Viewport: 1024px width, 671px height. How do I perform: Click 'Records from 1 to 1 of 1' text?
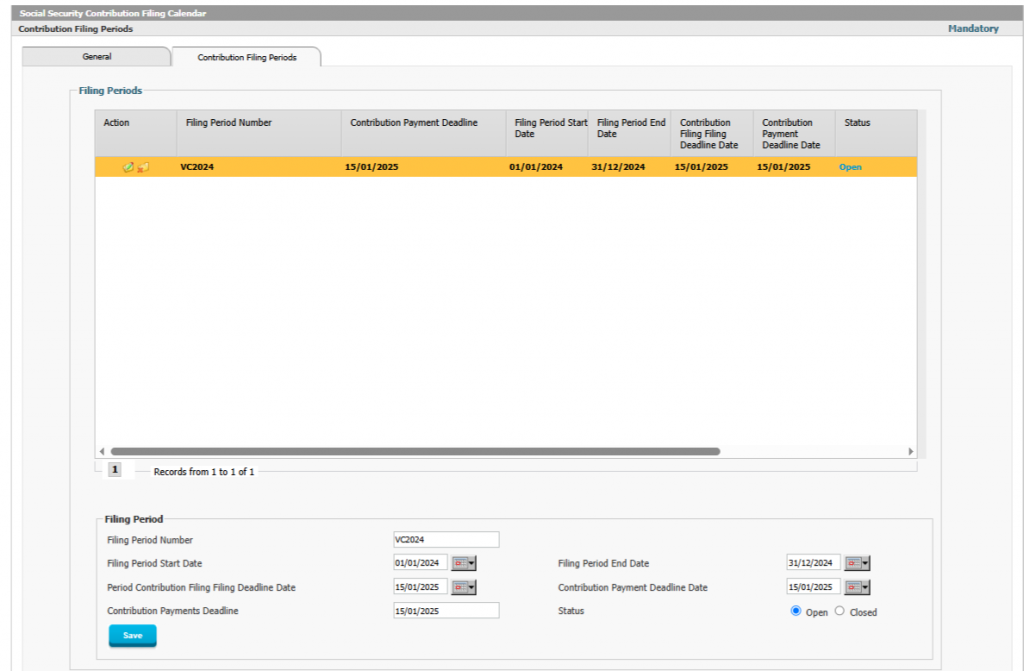(204, 472)
